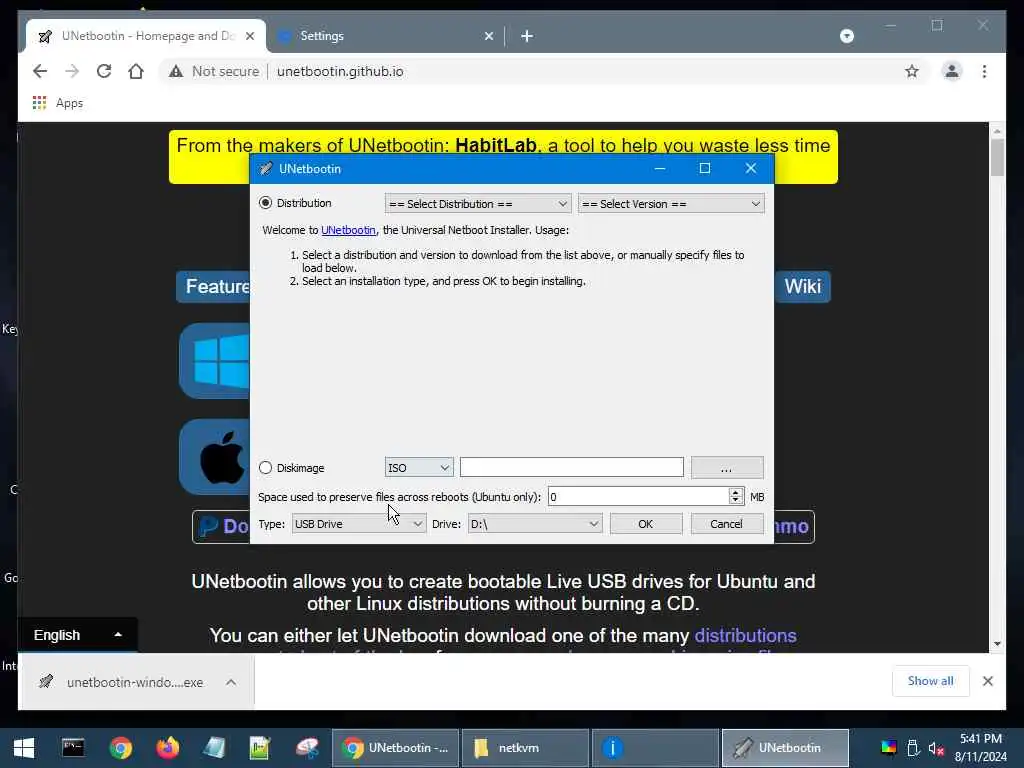Close the Settings tab

[488, 36]
